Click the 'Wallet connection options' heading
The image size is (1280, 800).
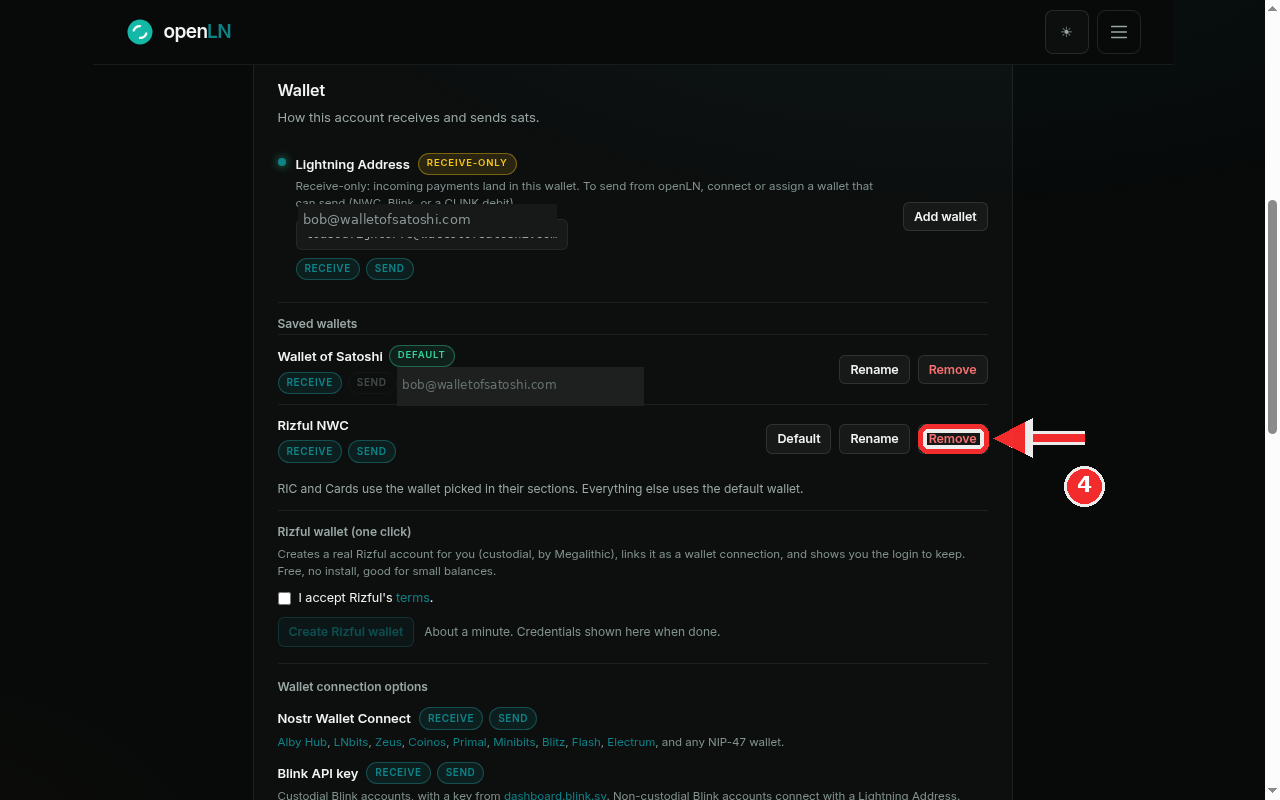352,687
